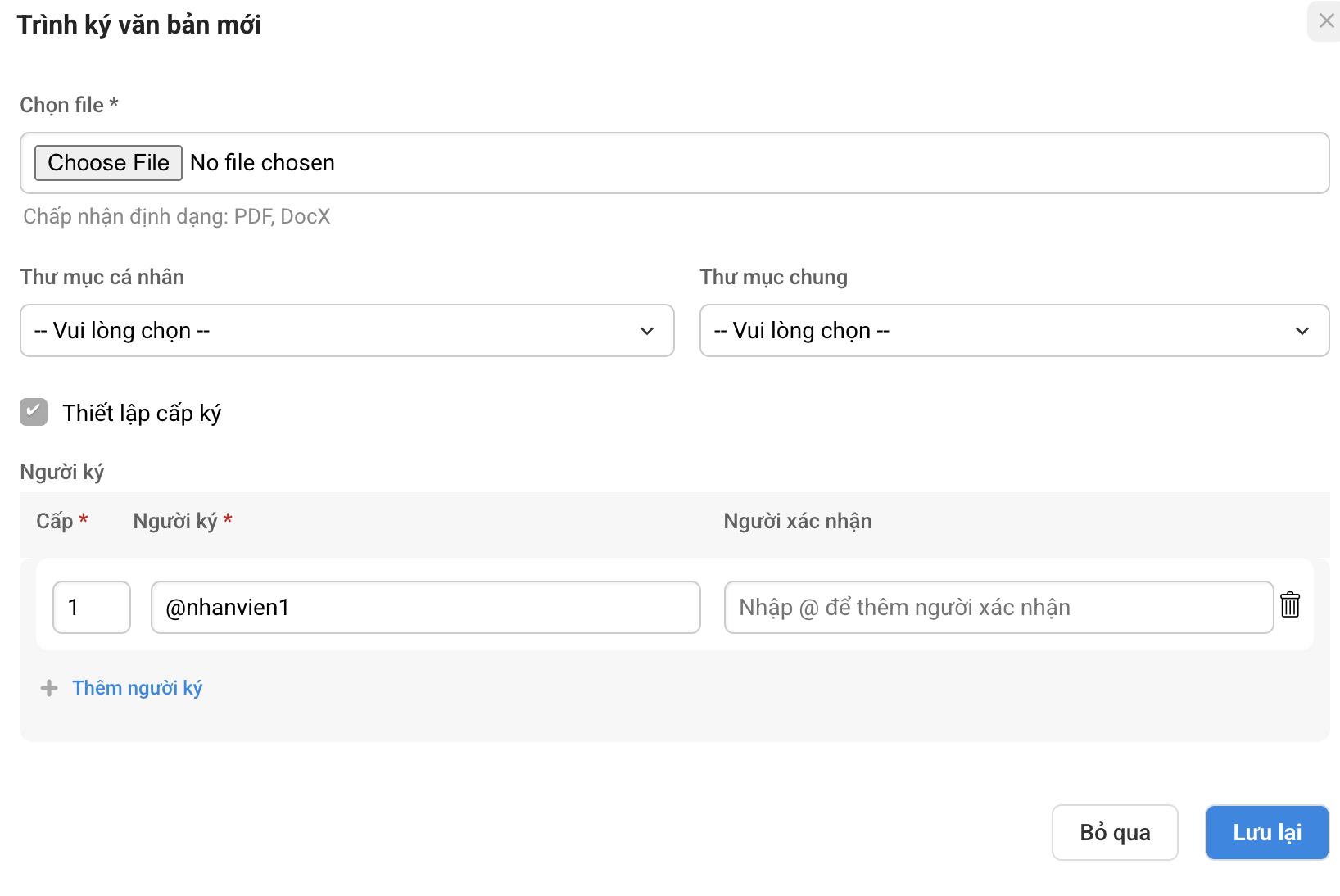Click the Người xác nhận column header
The image size is (1340, 896).
[797, 522]
